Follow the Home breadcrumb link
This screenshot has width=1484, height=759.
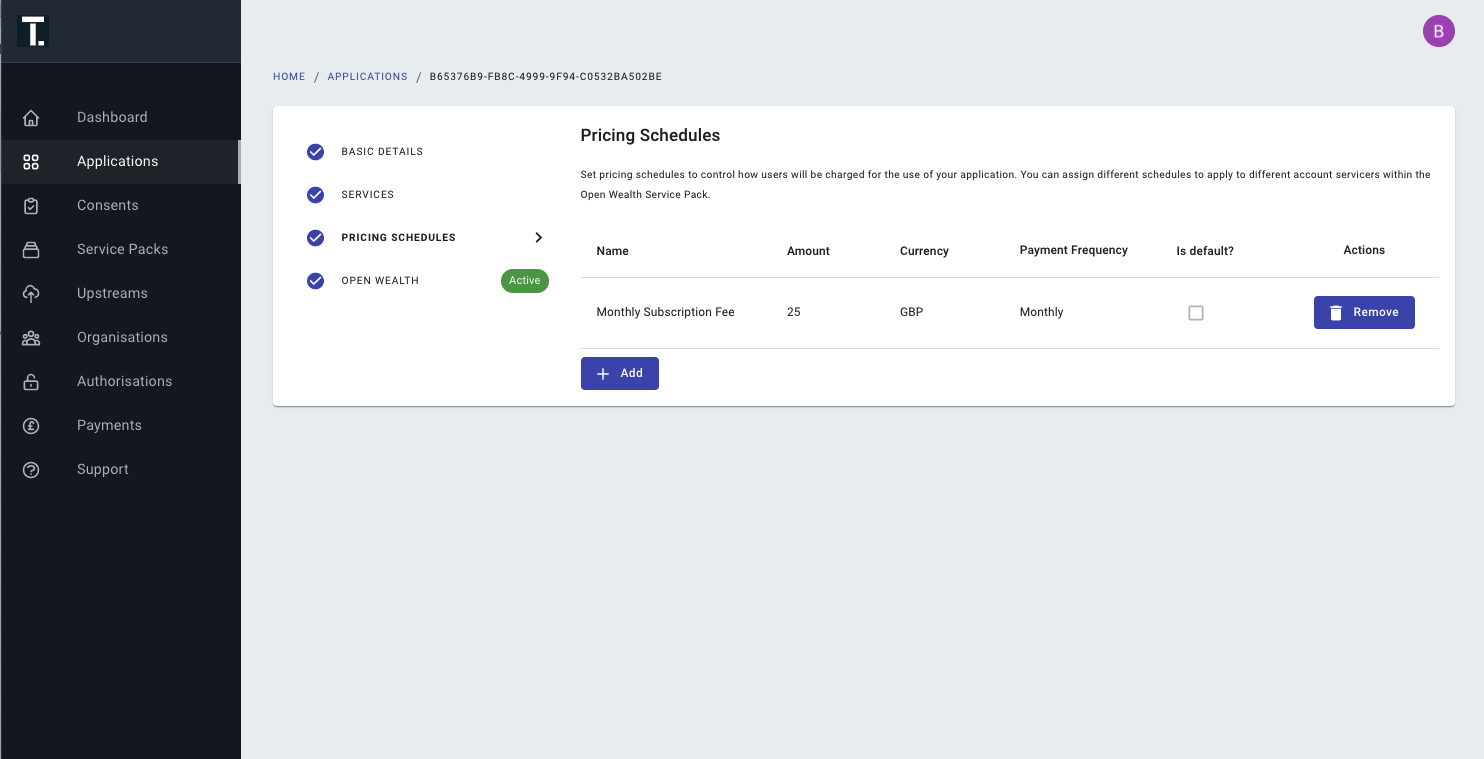(x=289, y=77)
